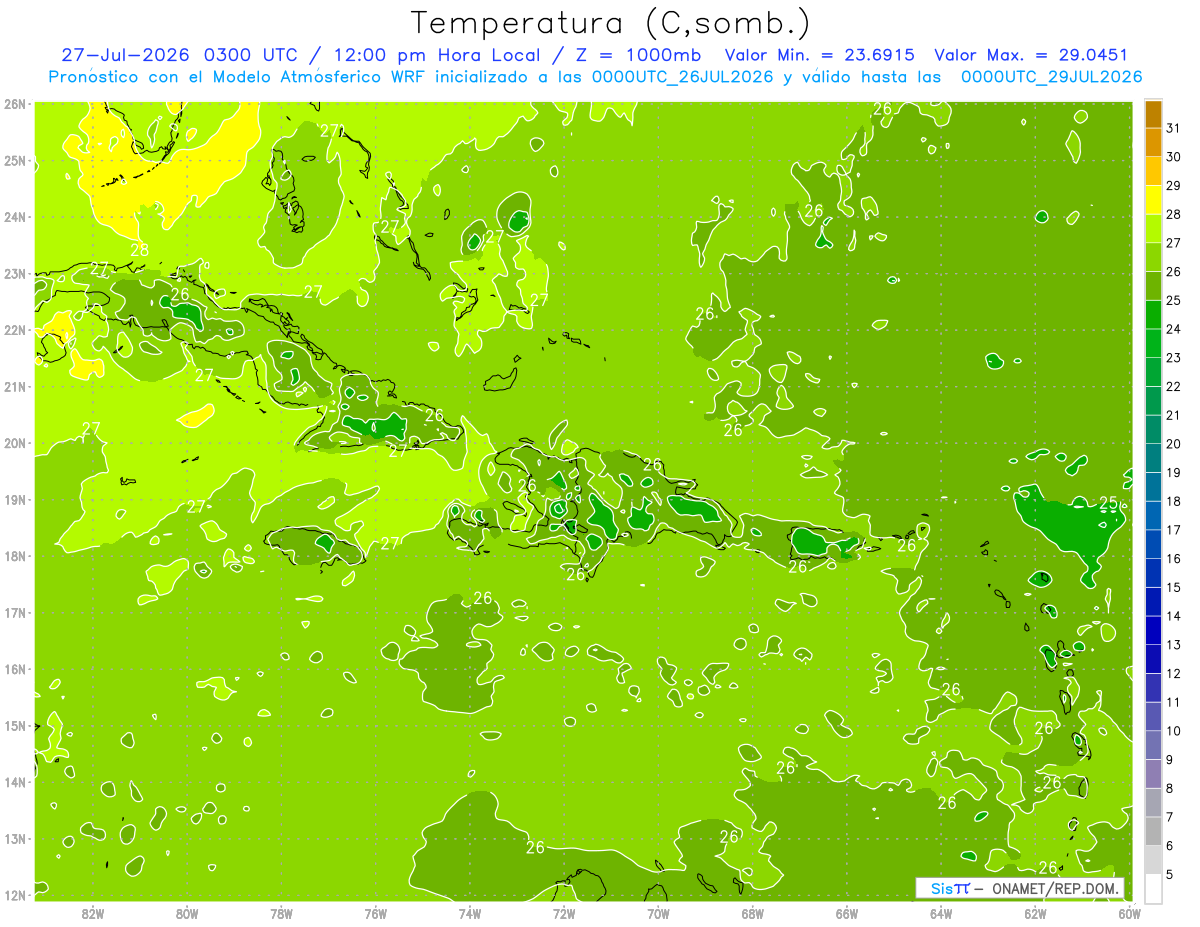Screen dimensions: 1200x927
Task: Select latitude label 16N
Action: point(15,669)
